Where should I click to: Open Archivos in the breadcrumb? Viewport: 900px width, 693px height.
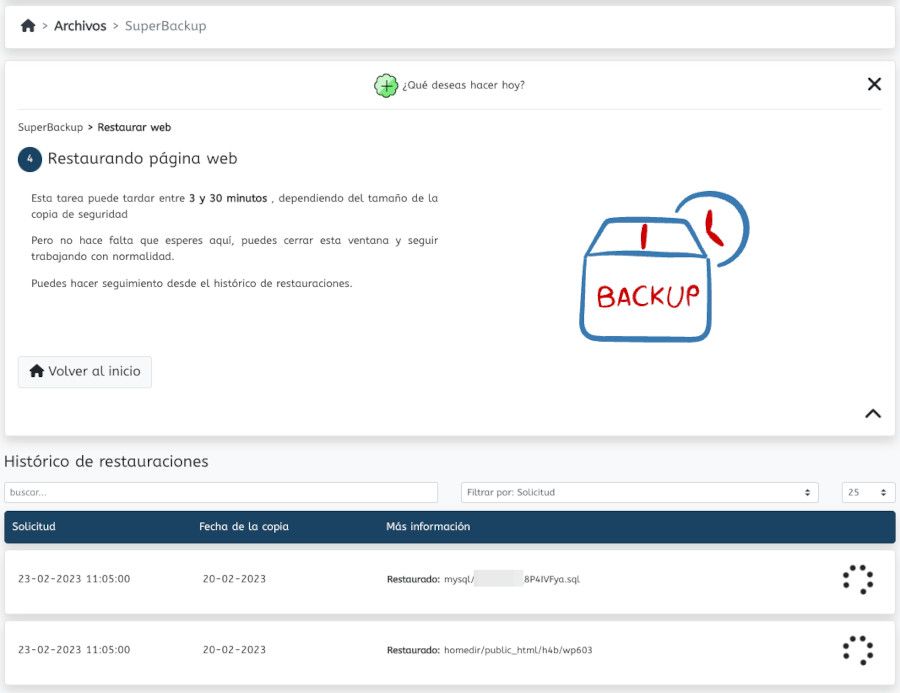click(80, 26)
